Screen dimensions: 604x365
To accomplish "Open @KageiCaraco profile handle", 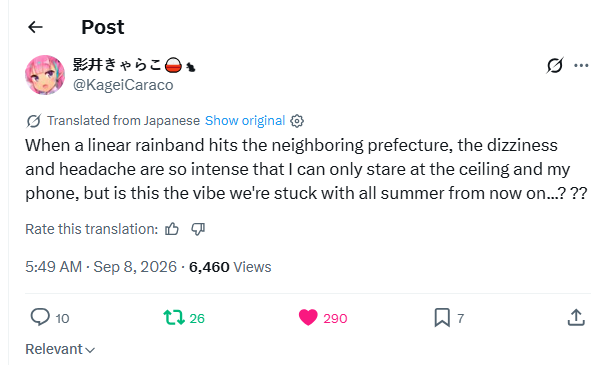I will coord(123,85).
